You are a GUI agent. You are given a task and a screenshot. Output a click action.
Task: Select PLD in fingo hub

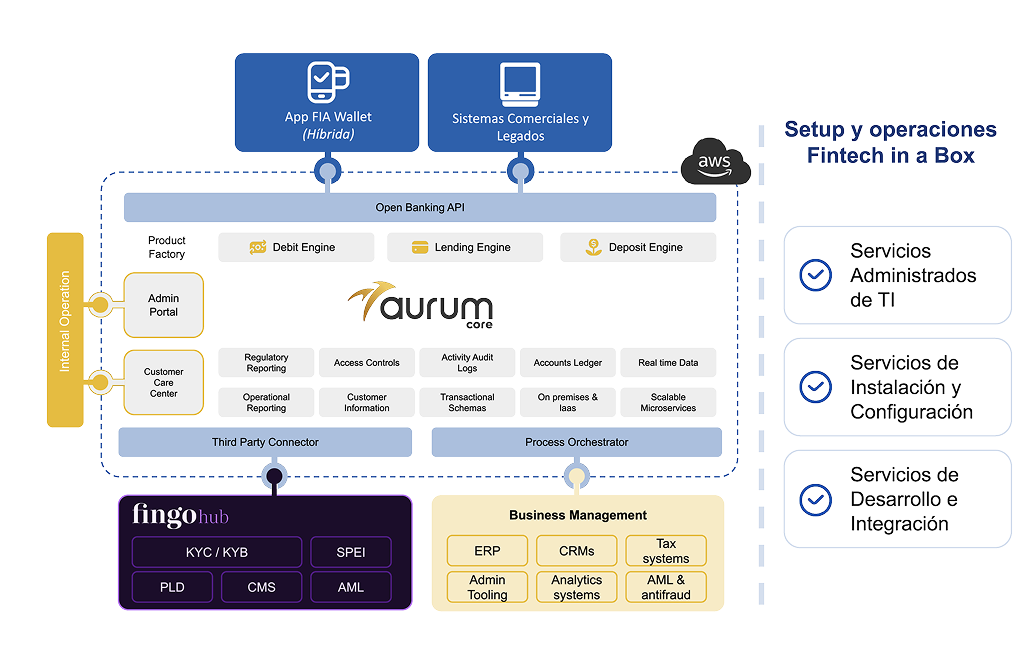172,587
